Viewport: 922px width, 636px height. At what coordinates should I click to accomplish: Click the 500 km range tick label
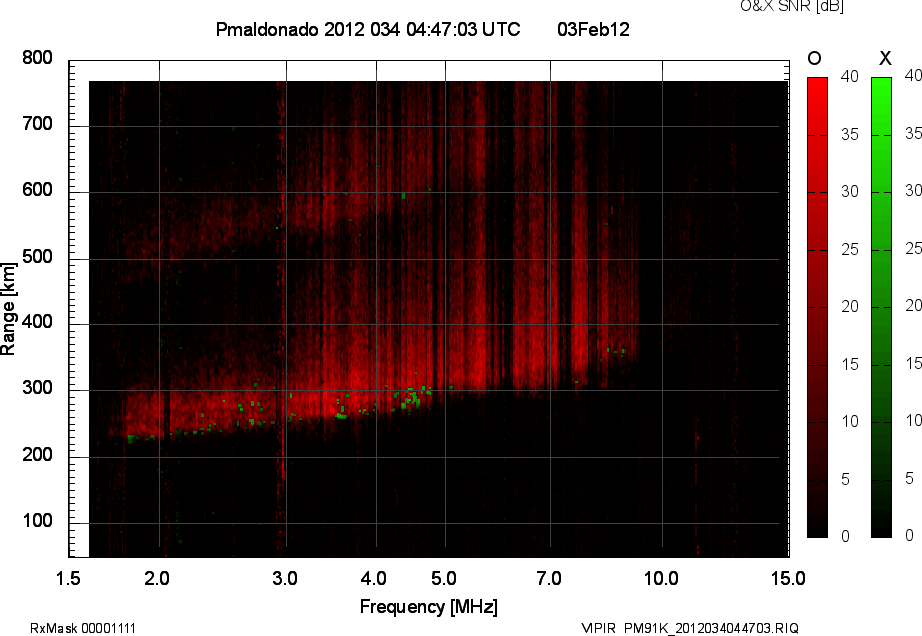pos(38,256)
